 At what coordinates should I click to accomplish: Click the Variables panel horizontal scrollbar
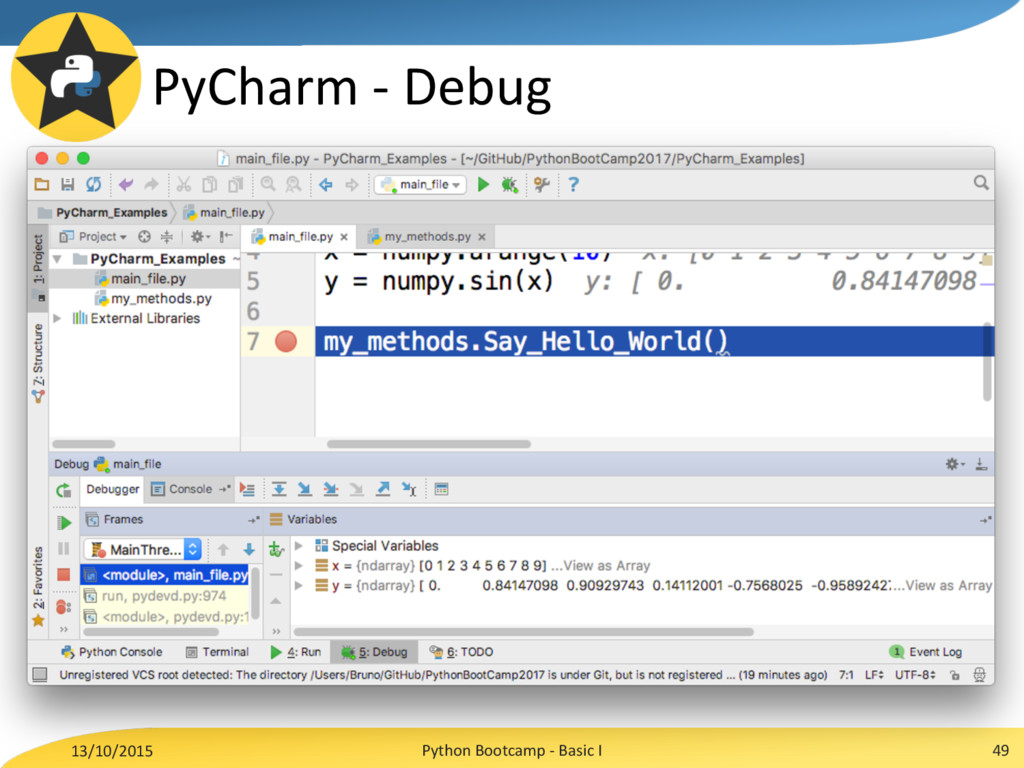(524, 632)
